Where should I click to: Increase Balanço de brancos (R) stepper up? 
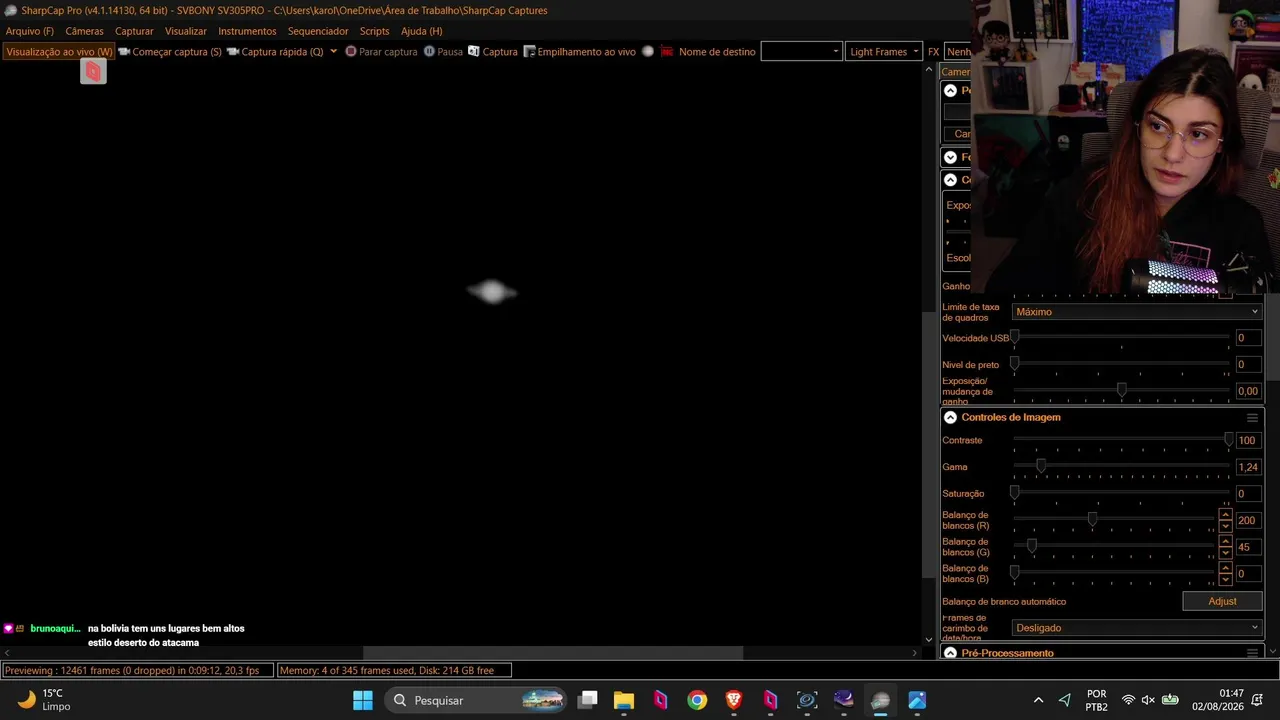tap(1225, 515)
